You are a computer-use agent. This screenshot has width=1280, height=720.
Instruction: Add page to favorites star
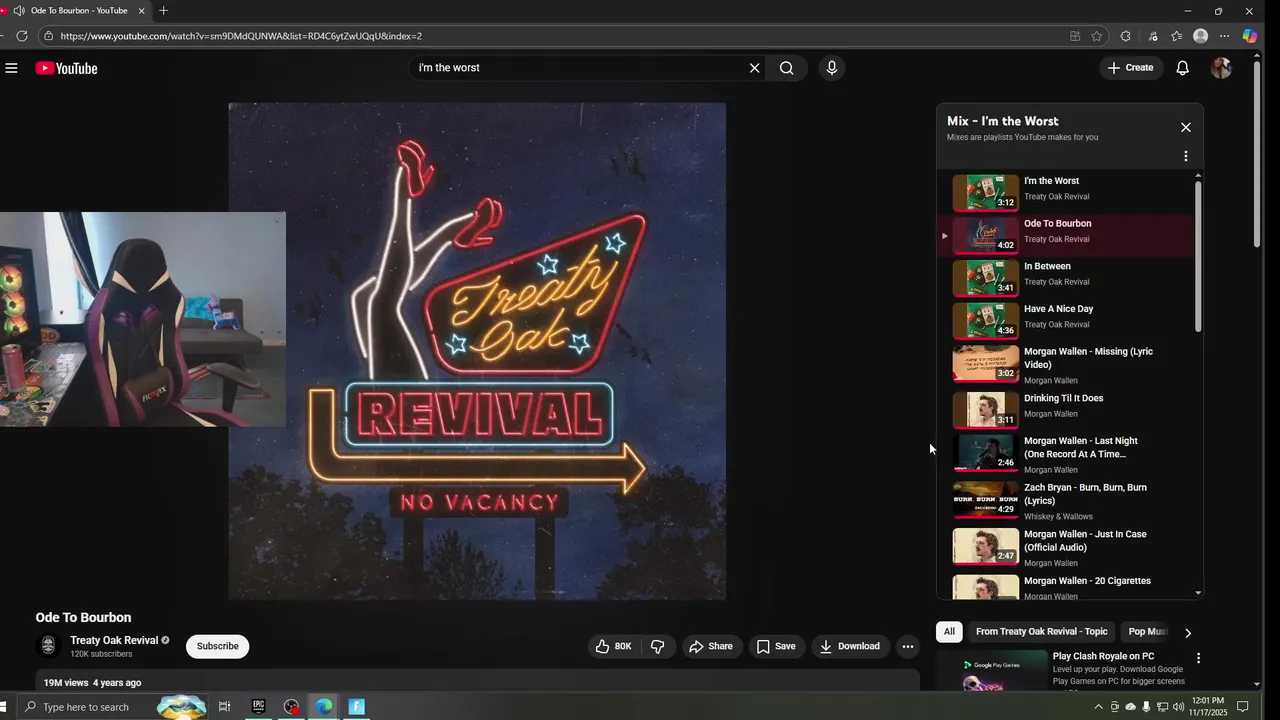[x=1097, y=36]
